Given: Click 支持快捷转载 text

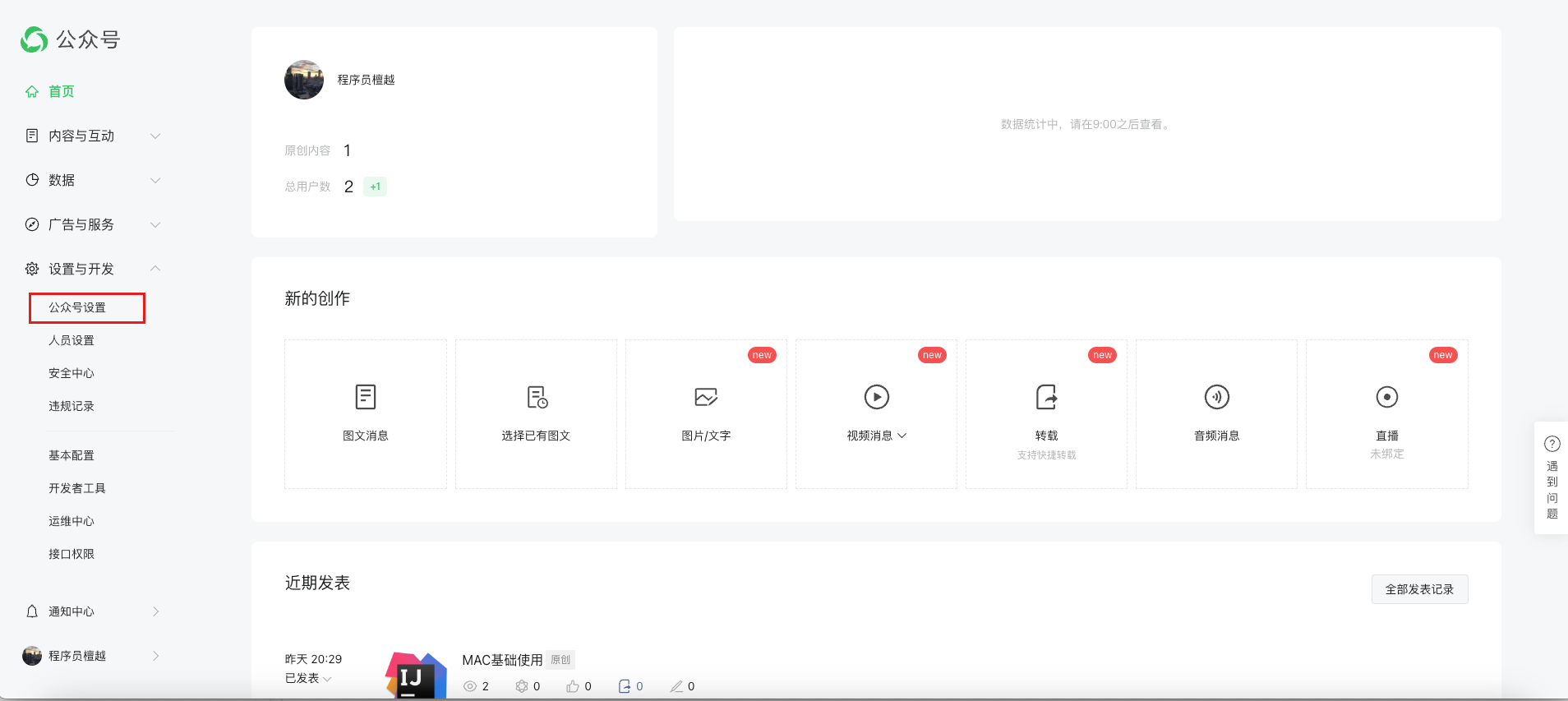Looking at the screenshot, I should point(1047,454).
